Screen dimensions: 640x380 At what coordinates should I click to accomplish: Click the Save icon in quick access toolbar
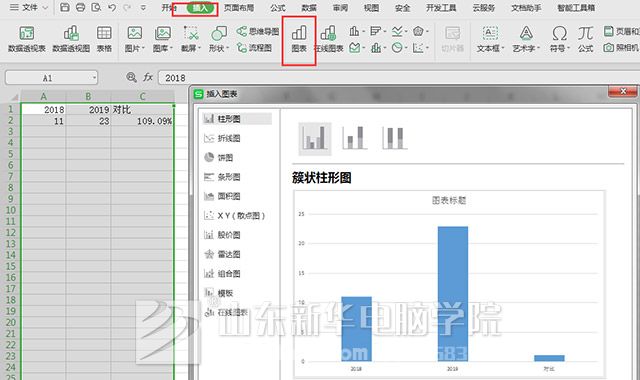[64, 7]
